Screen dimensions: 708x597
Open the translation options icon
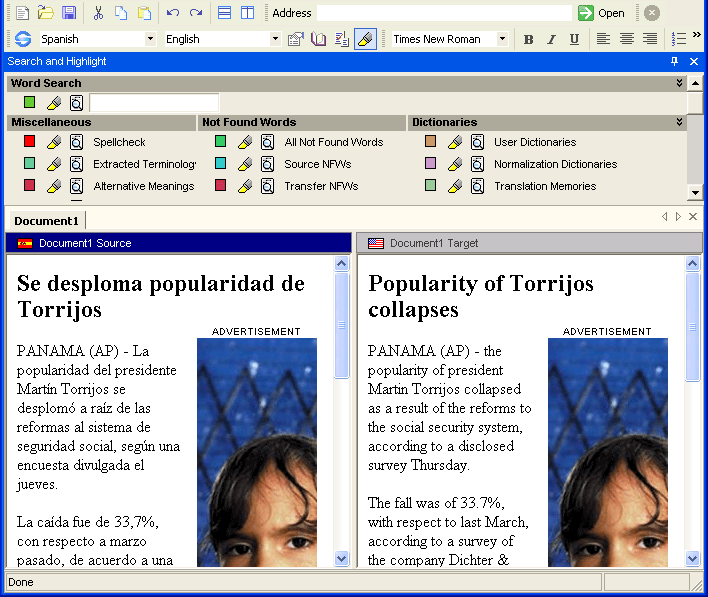(296, 39)
